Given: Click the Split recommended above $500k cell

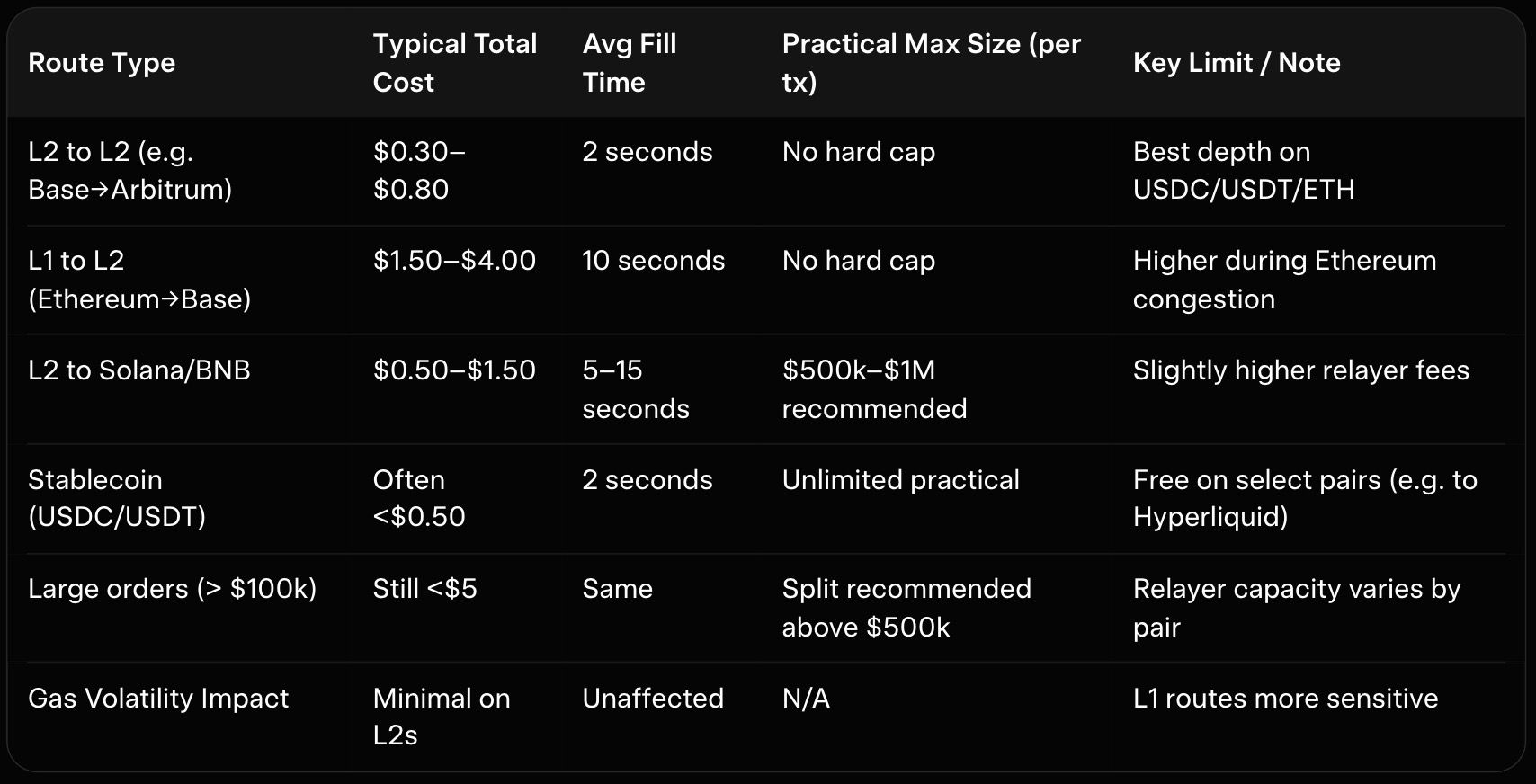Looking at the screenshot, I should 906,608.
